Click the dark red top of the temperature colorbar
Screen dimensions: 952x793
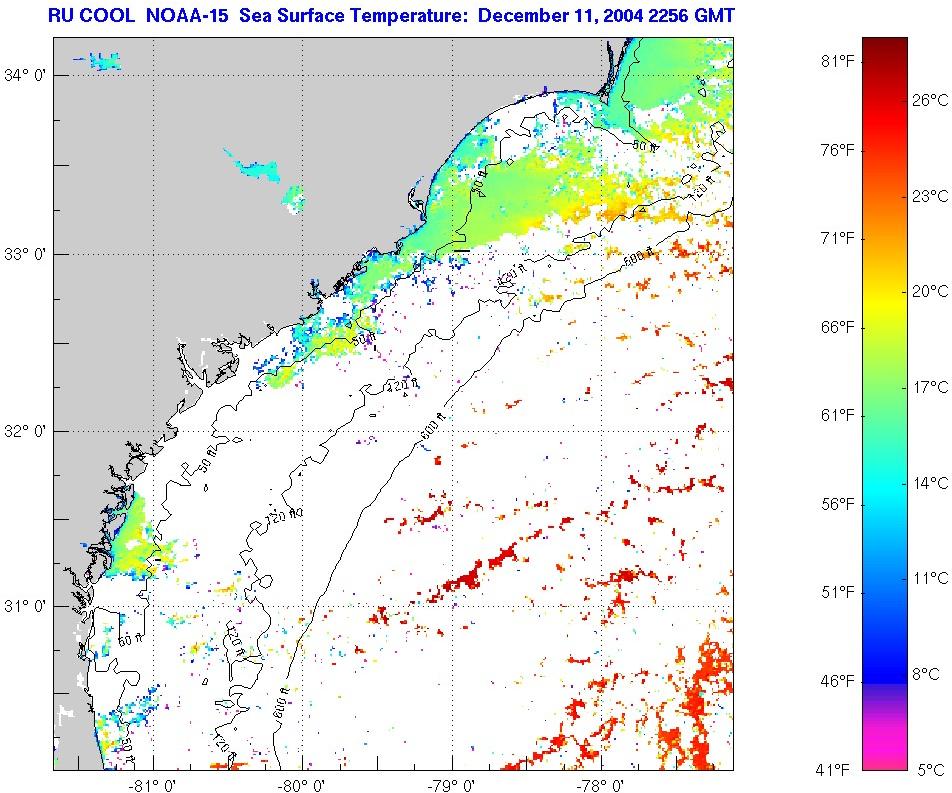(885, 49)
